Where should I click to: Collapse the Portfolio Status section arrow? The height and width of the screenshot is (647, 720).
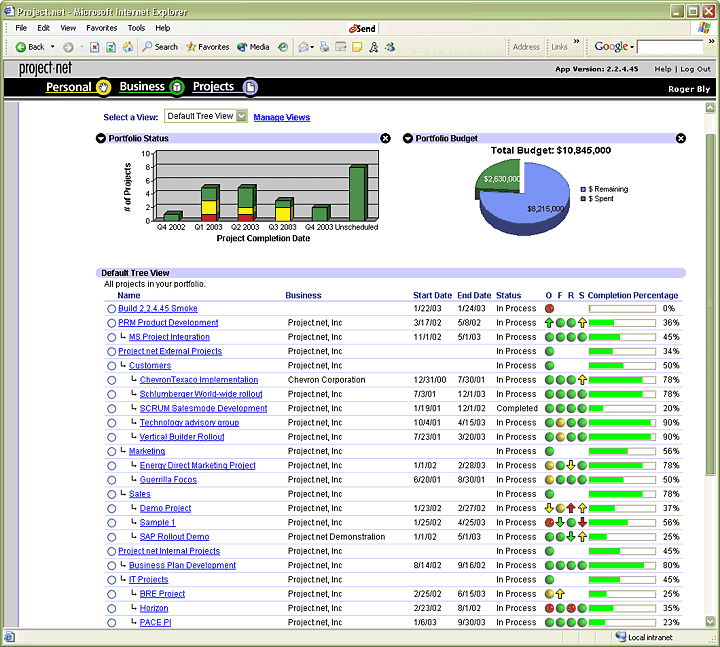point(101,138)
